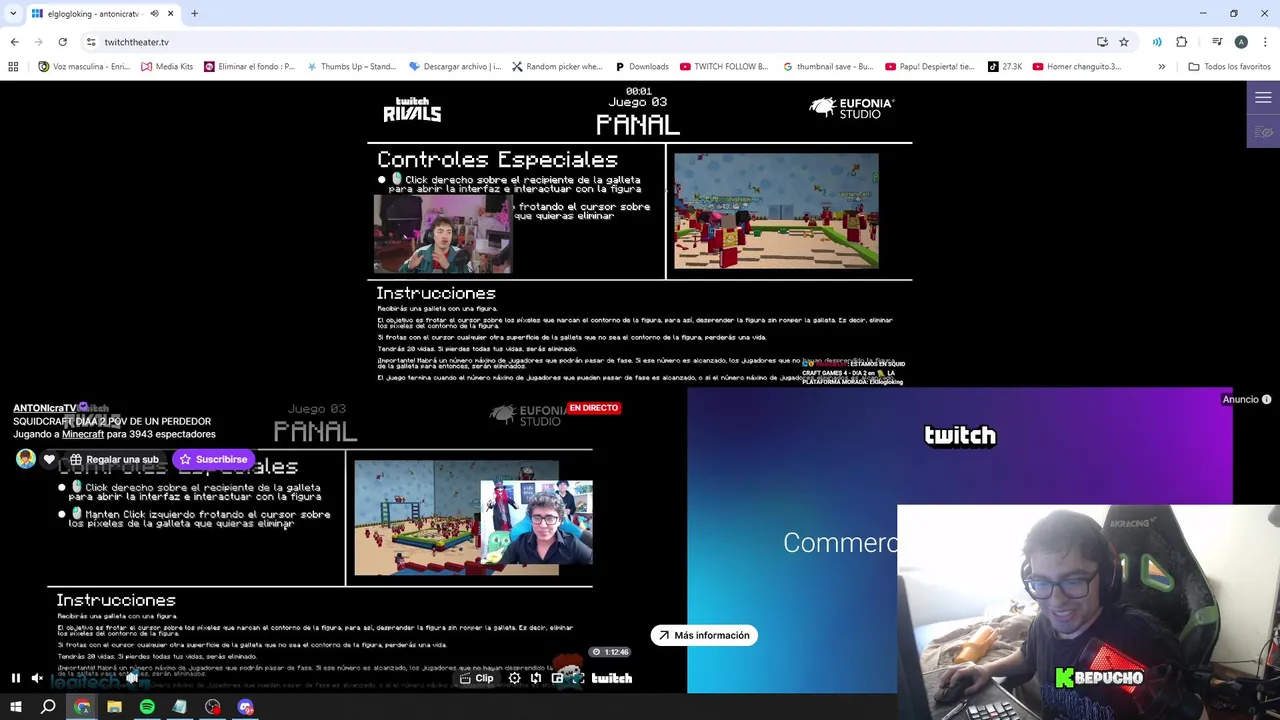Open the tab search dropdown arrow

tap(13, 13)
